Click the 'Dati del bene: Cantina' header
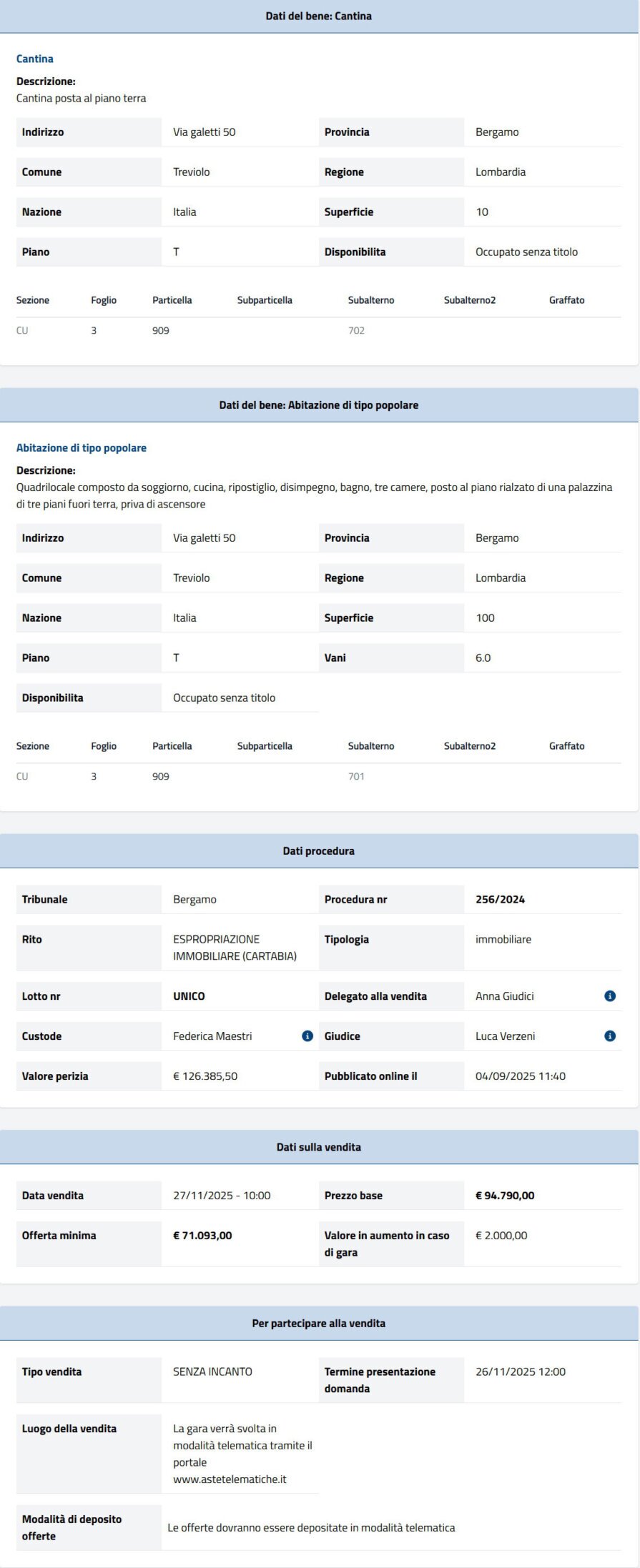Image resolution: width=640 pixels, height=1568 pixels. coord(319,16)
